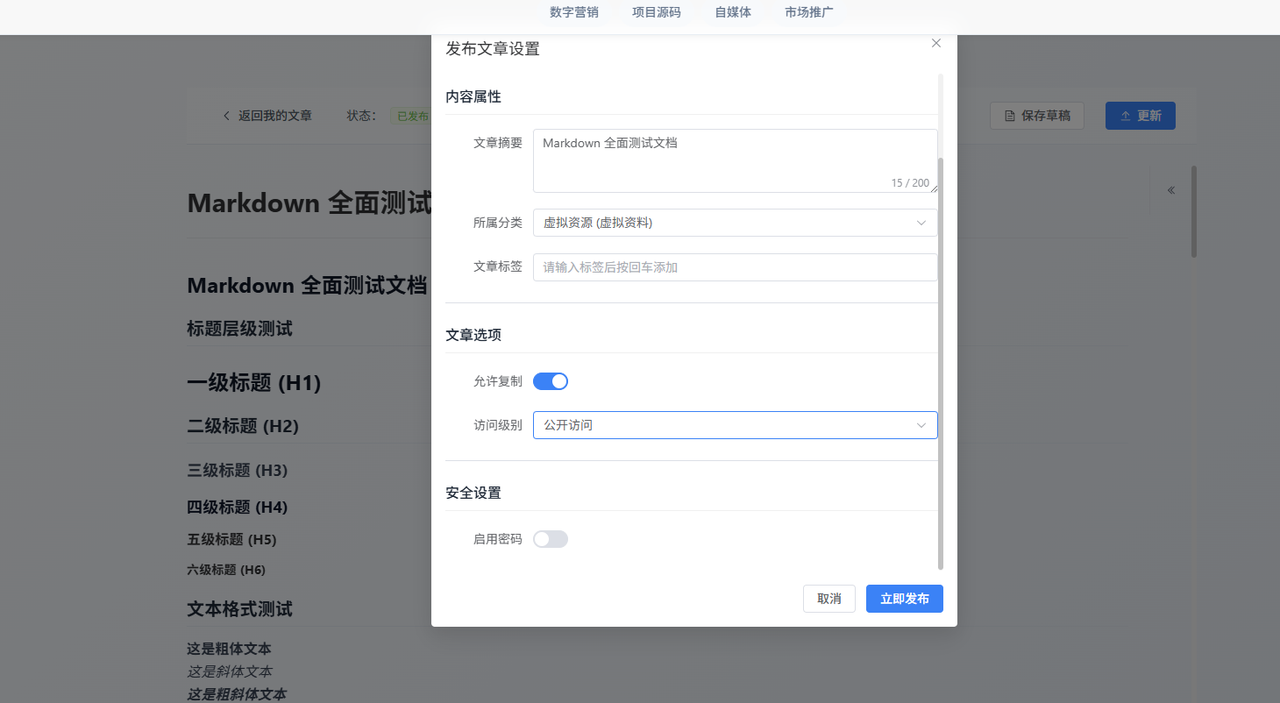Click the 取消 button
The height and width of the screenshot is (703, 1280).
(829, 599)
